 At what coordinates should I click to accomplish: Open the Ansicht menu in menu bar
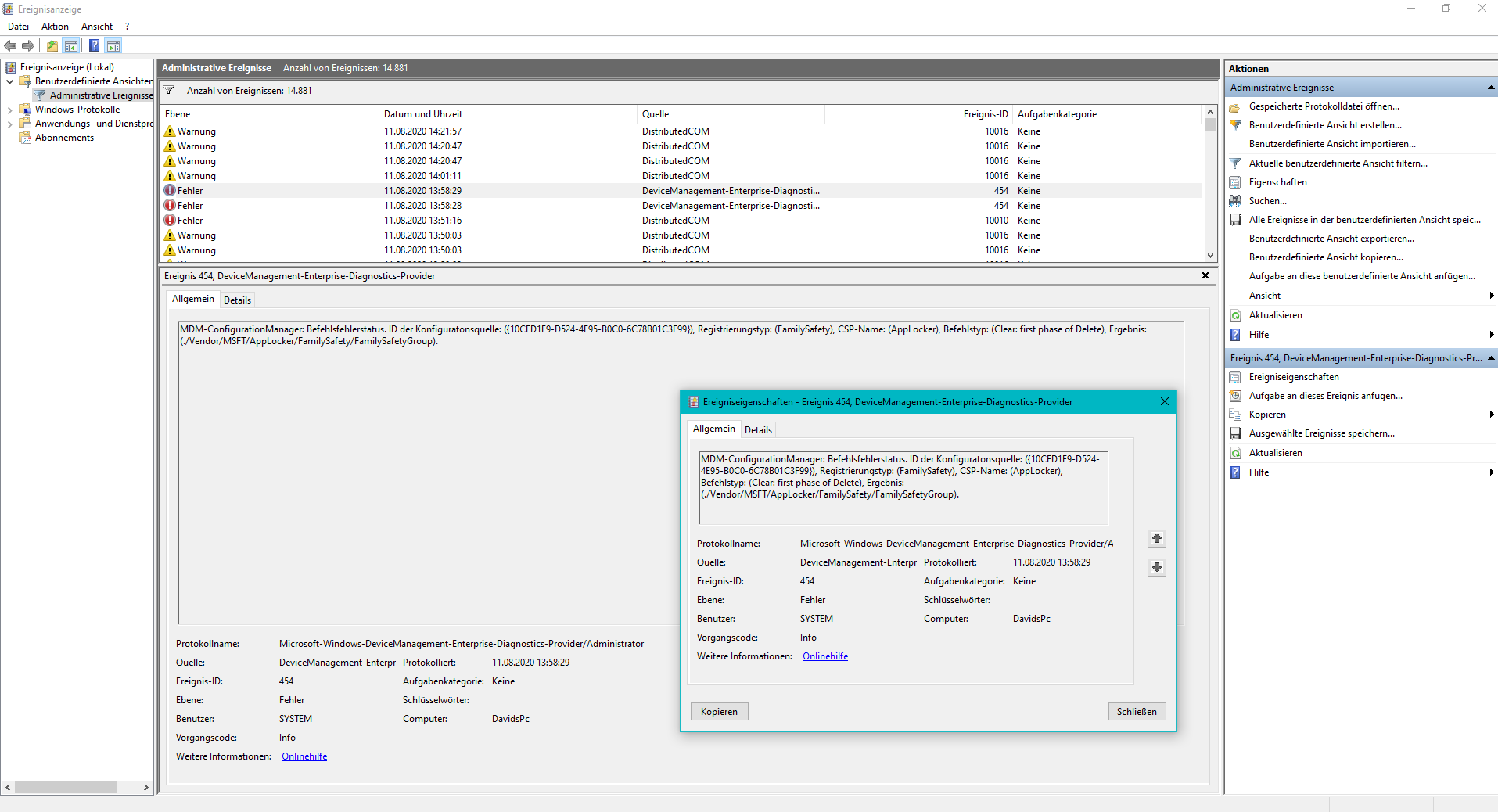click(x=97, y=27)
